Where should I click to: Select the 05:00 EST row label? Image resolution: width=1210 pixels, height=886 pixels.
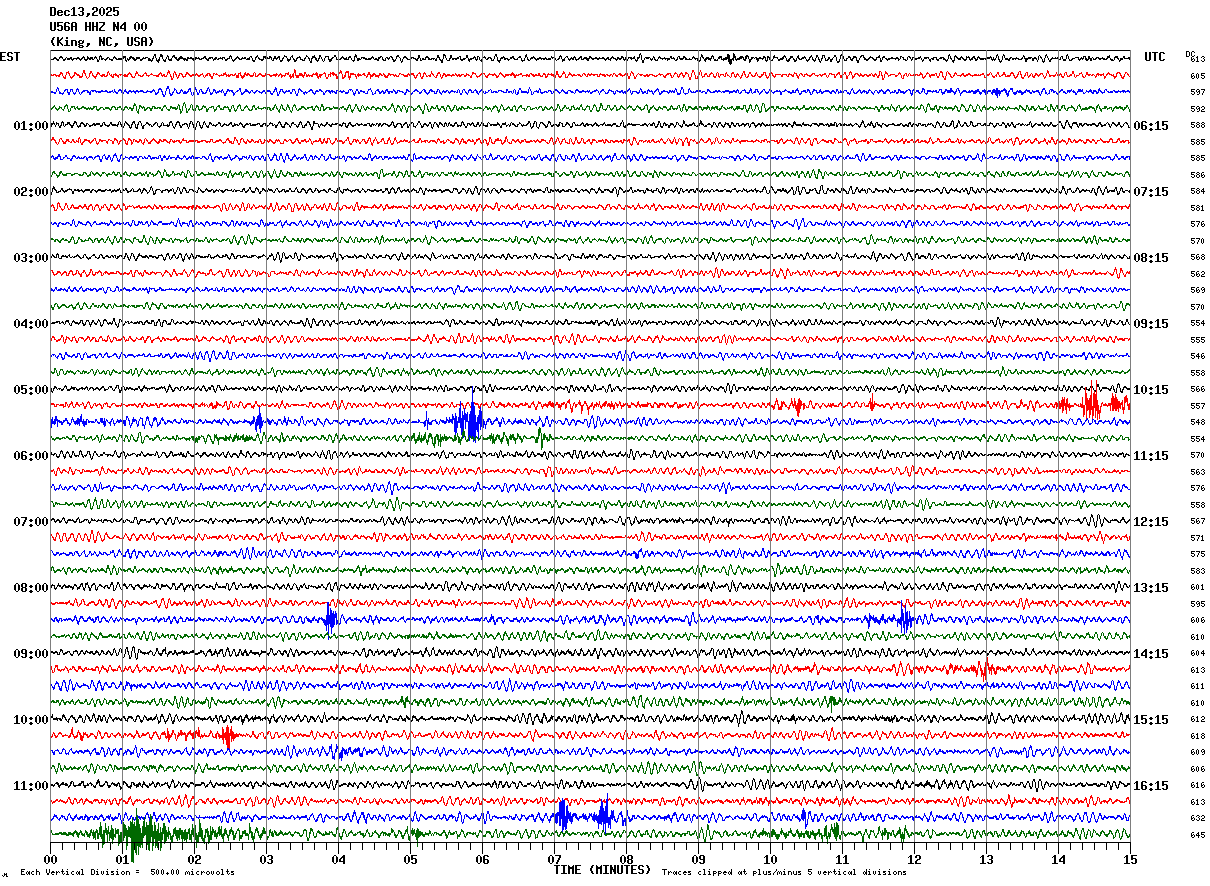[31, 390]
